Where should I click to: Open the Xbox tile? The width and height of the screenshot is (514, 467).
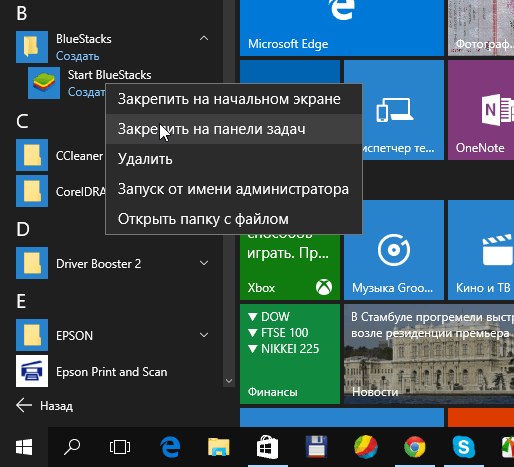[290, 267]
